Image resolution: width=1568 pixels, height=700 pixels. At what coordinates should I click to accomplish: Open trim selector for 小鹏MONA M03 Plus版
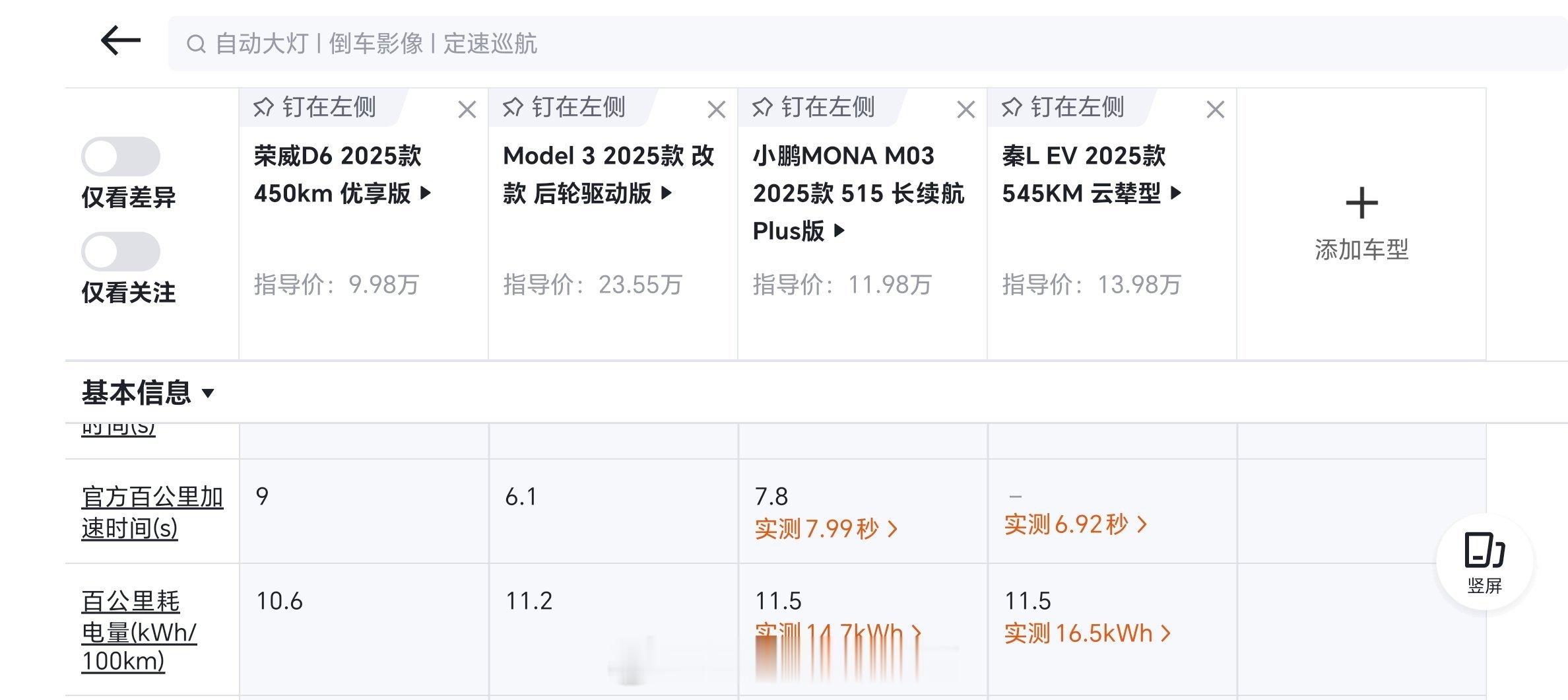tap(859, 193)
